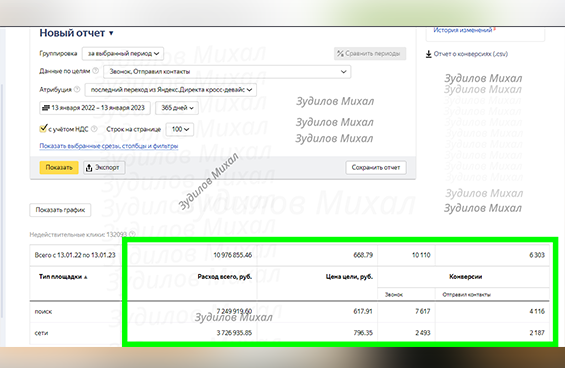
Task: Click the сети calls value 2 493
Action: coord(422,333)
